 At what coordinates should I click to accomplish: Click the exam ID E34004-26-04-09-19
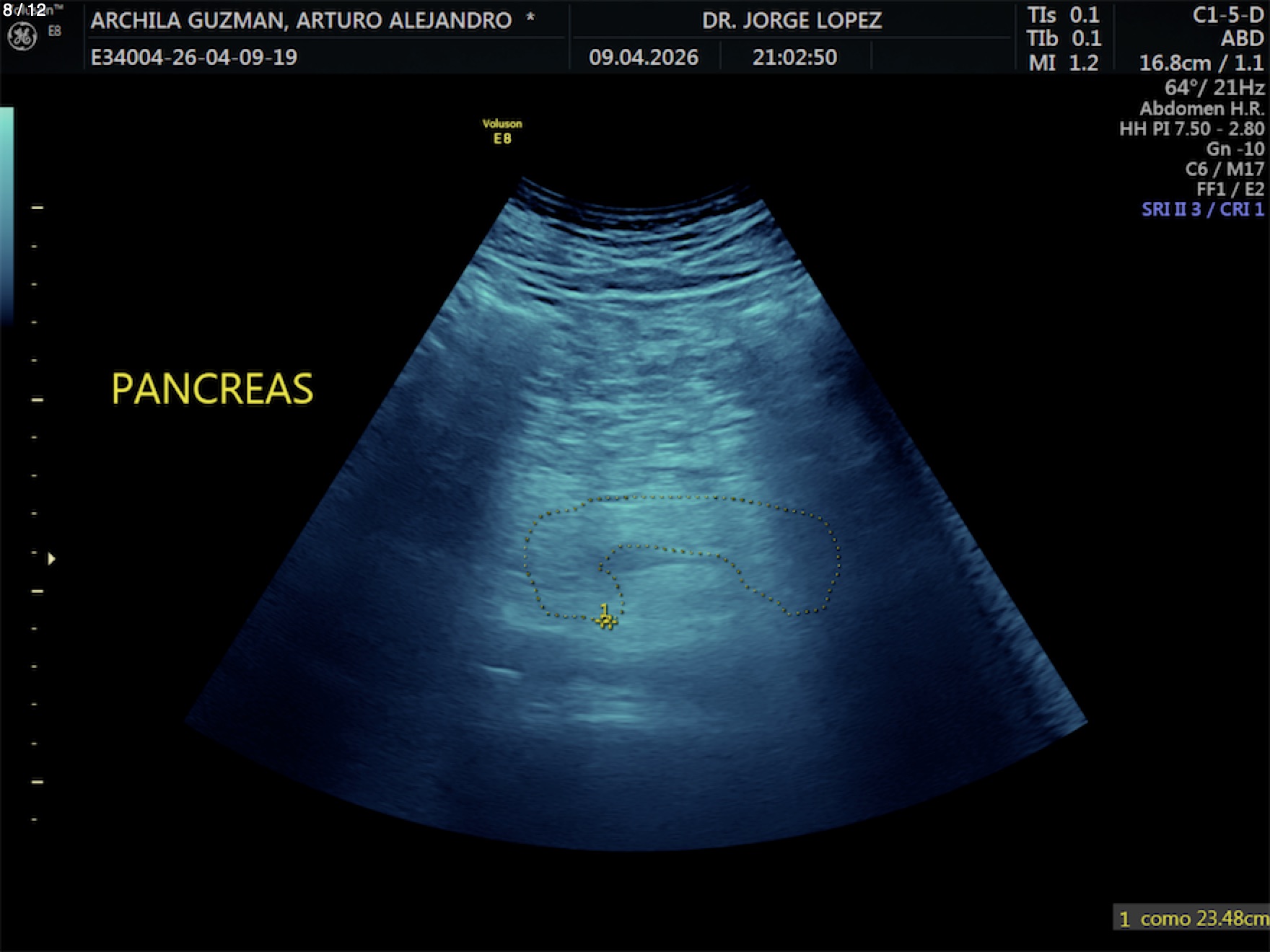click(x=193, y=57)
